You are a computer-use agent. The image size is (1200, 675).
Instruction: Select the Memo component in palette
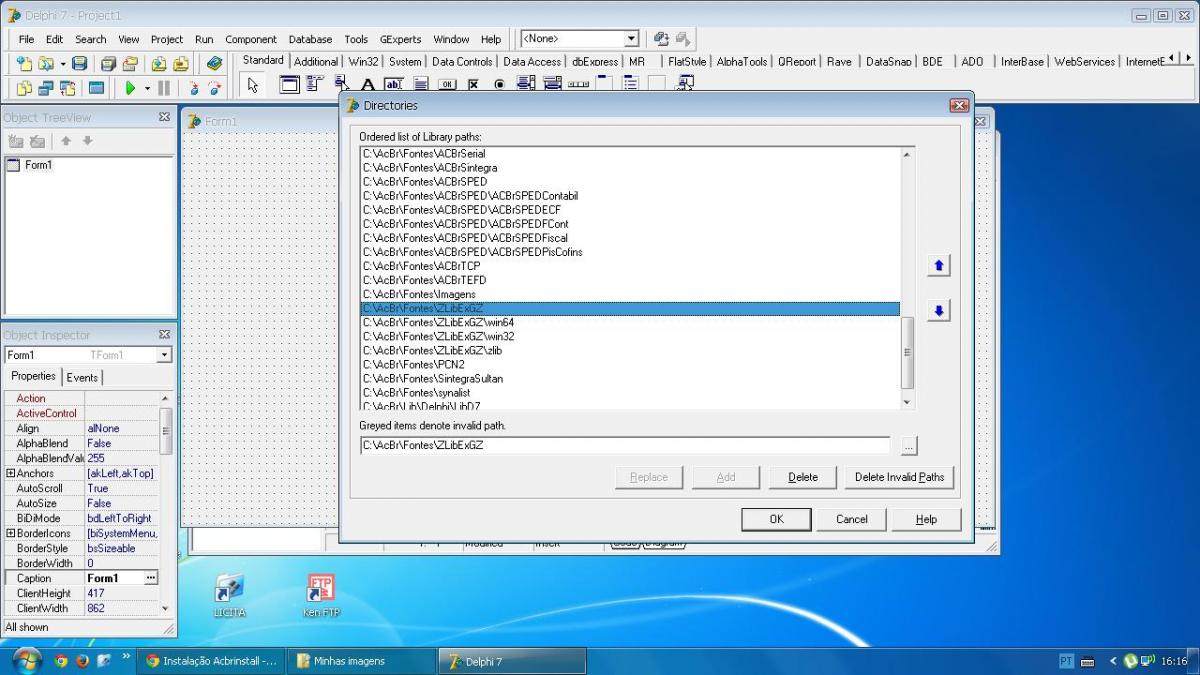[421, 85]
